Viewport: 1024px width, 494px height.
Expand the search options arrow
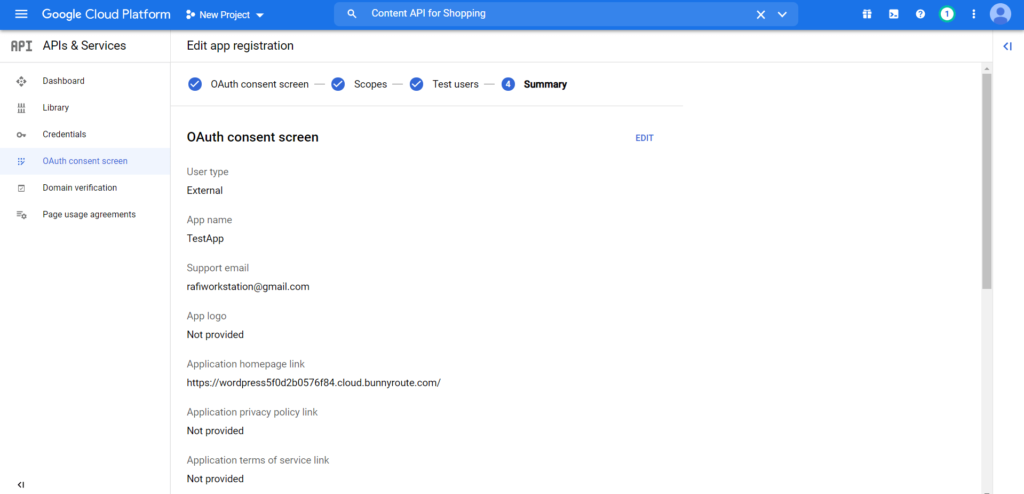click(782, 14)
